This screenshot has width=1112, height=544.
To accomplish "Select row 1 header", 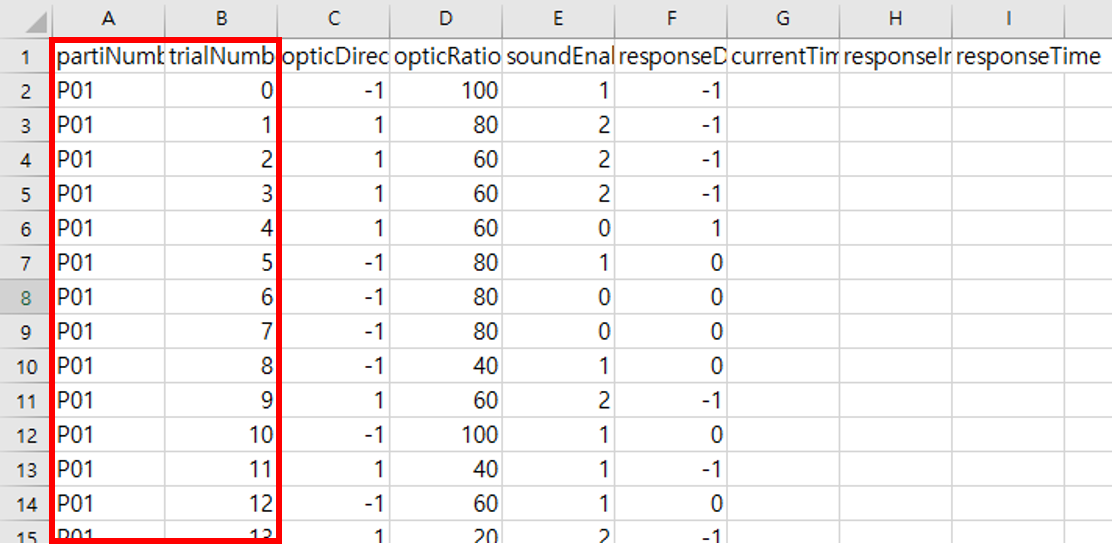I will point(26,56).
